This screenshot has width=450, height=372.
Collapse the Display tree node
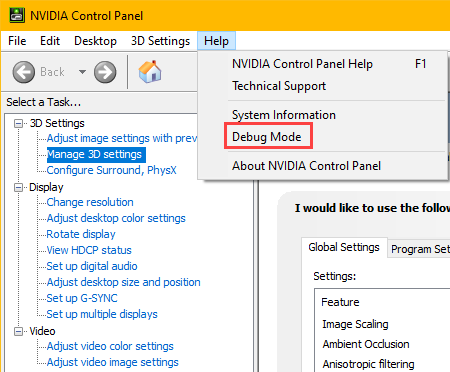pyautogui.click(x=19, y=188)
